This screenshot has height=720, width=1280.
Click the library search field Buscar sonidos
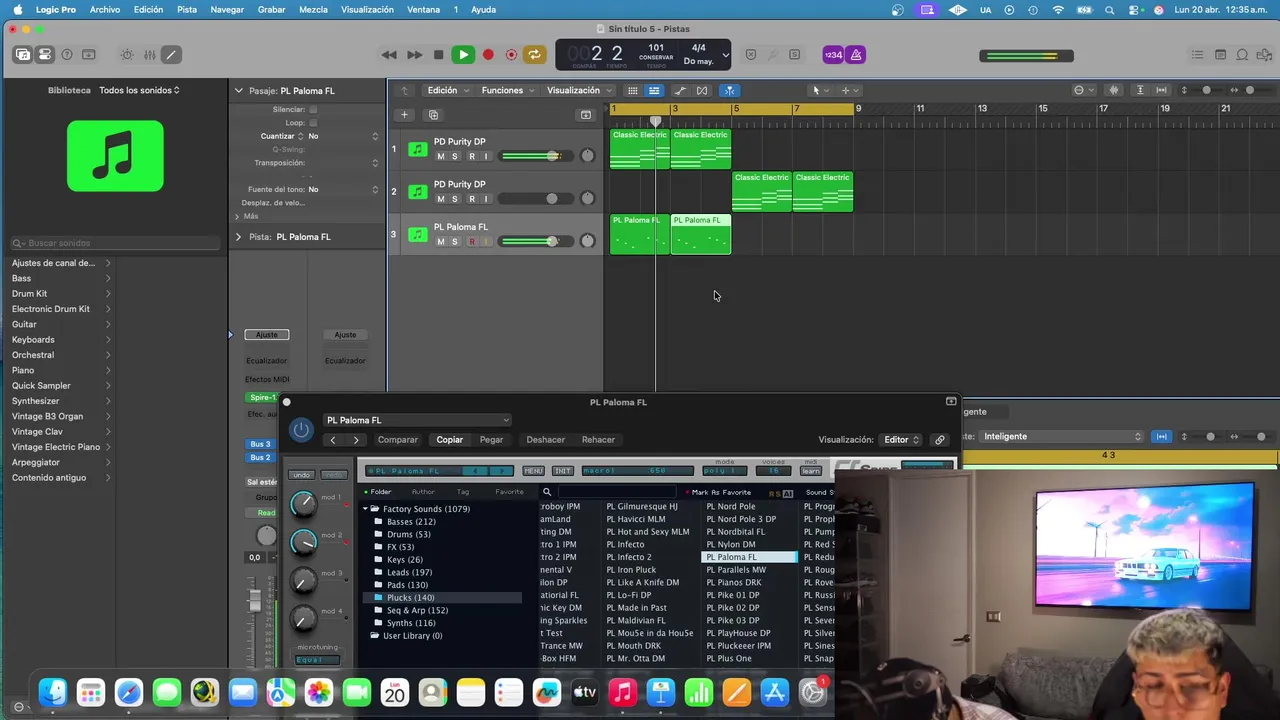(x=115, y=243)
